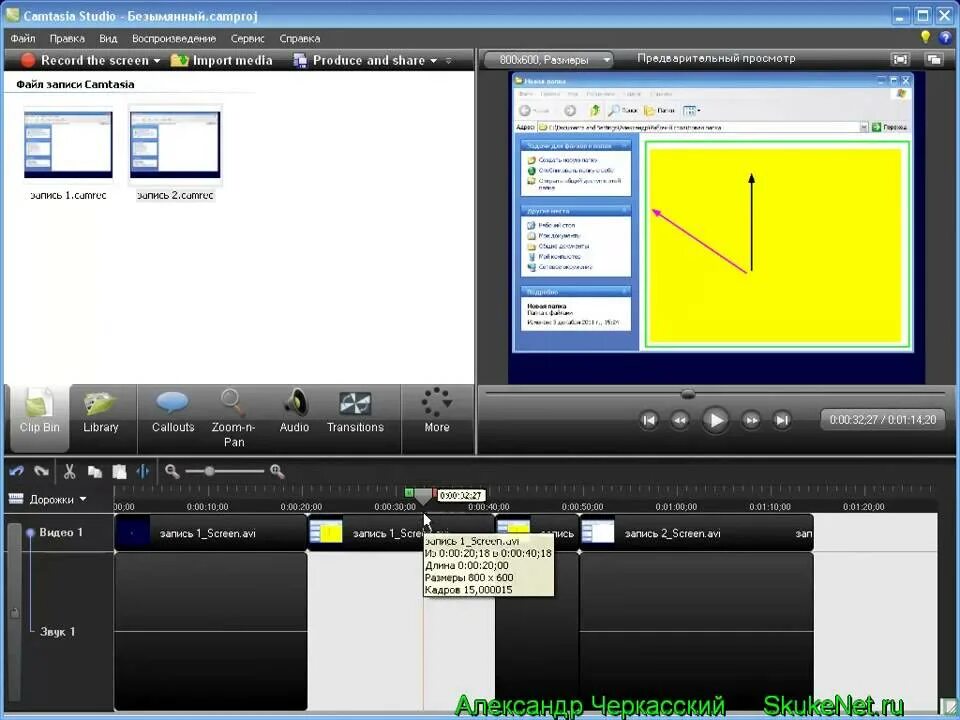Image resolution: width=960 pixels, height=720 pixels.
Task: Open the Record the screen dropdown arrow
Action: 157,61
